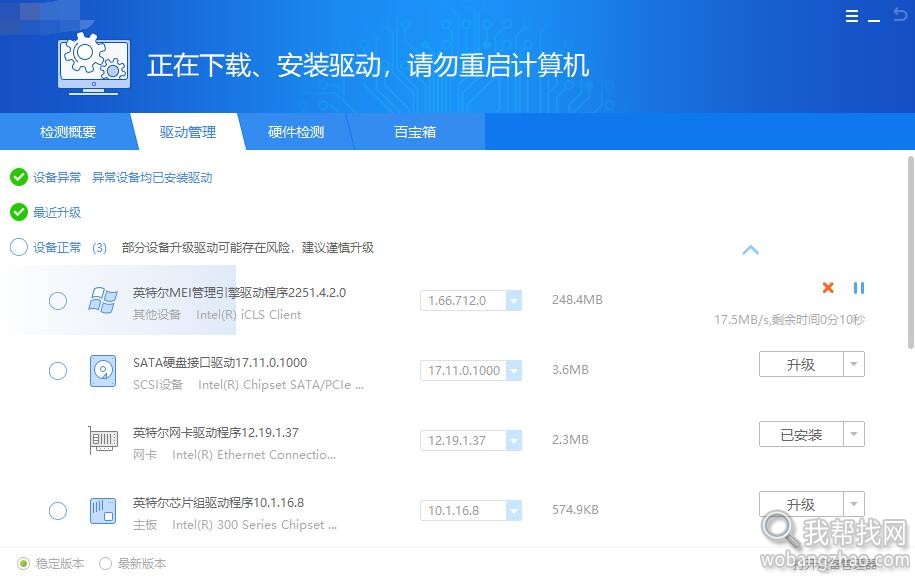Click green check icon beside 设备异常

tap(19, 177)
